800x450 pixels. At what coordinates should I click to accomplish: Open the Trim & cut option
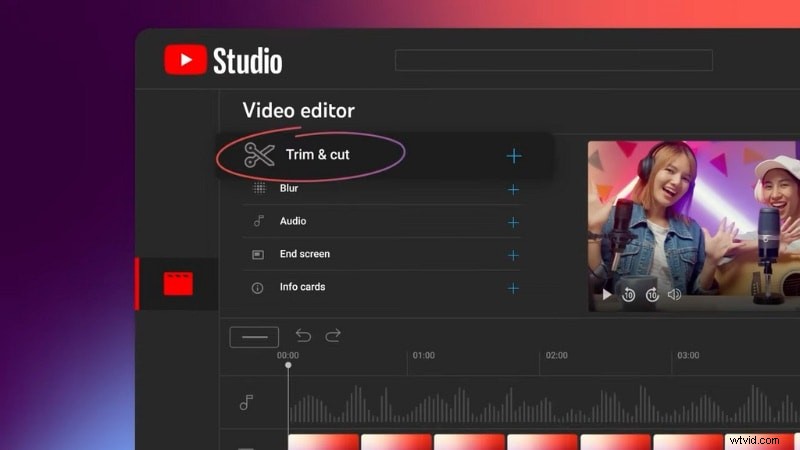coord(317,155)
